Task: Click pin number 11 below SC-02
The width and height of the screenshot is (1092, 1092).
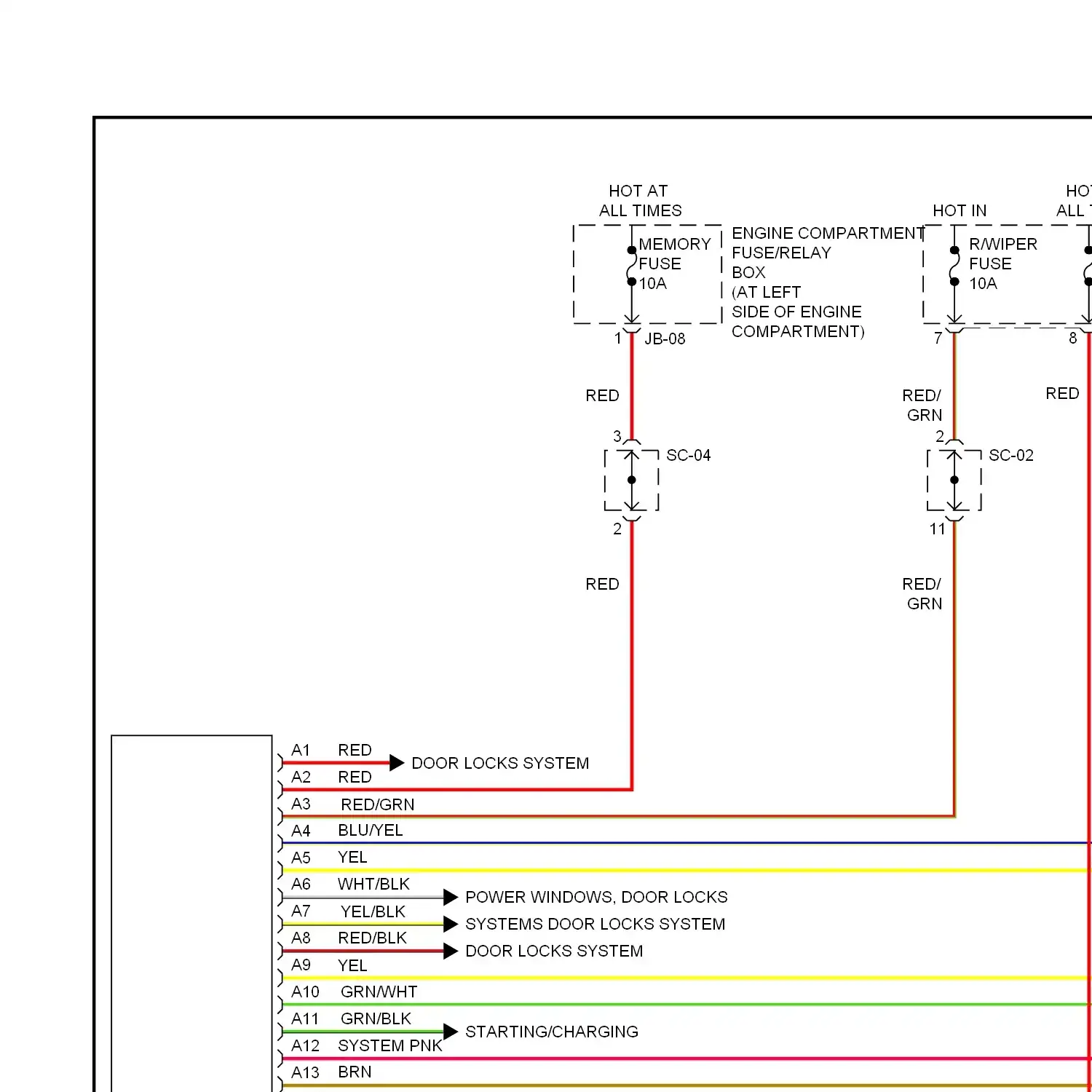Action: [938, 529]
